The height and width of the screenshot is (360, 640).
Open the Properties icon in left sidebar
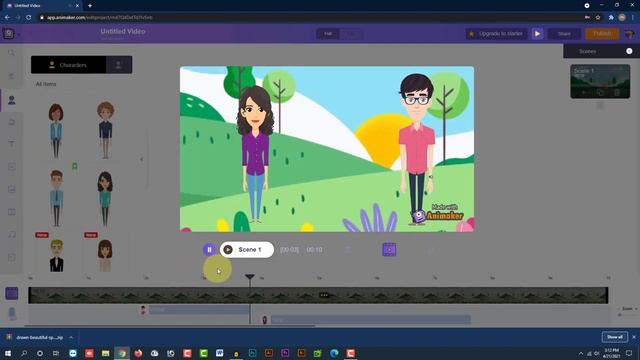coord(11,122)
